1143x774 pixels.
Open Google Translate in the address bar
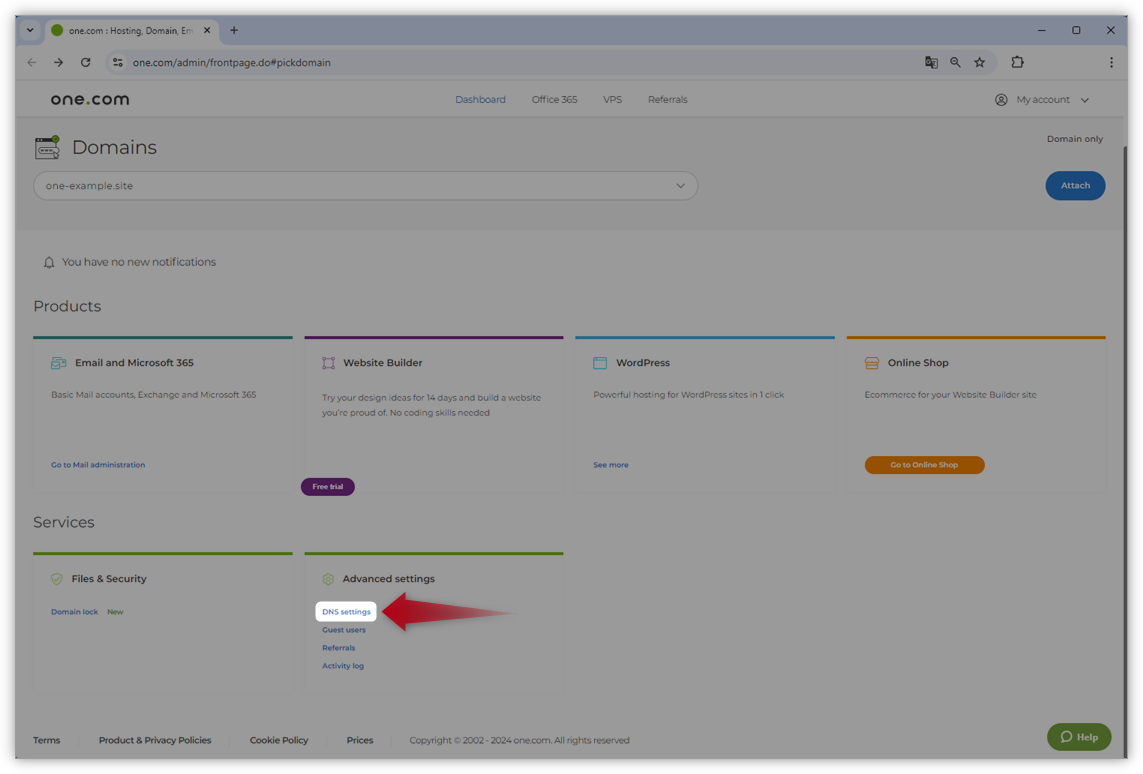point(931,62)
